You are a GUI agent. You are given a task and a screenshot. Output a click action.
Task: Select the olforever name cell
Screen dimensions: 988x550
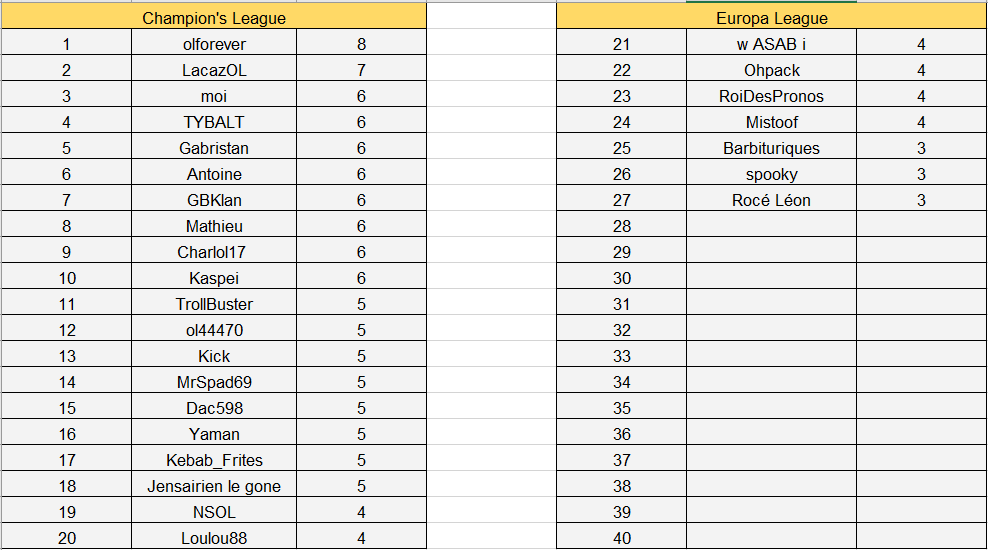tap(214, 44)
